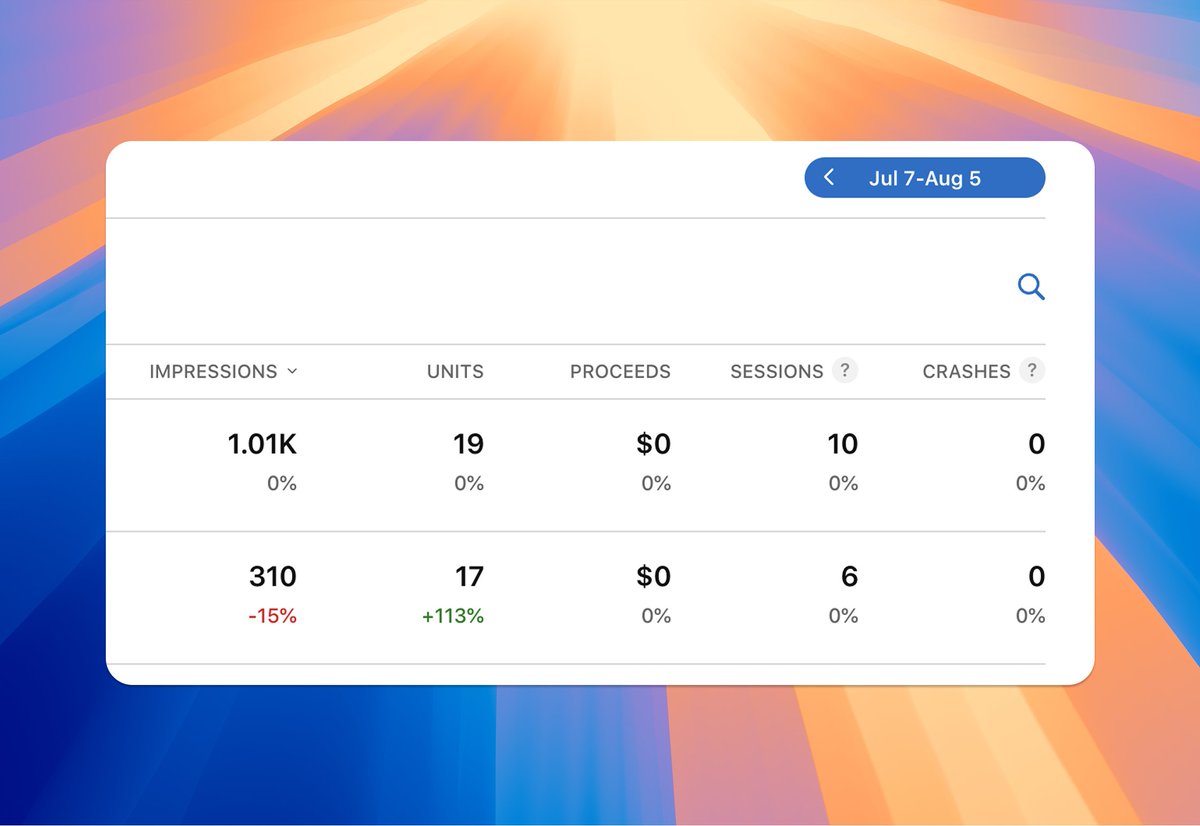This screenshot has height=826, width=1200.
Task: Click the -15% impressions change
Action: tap(273, 616)
